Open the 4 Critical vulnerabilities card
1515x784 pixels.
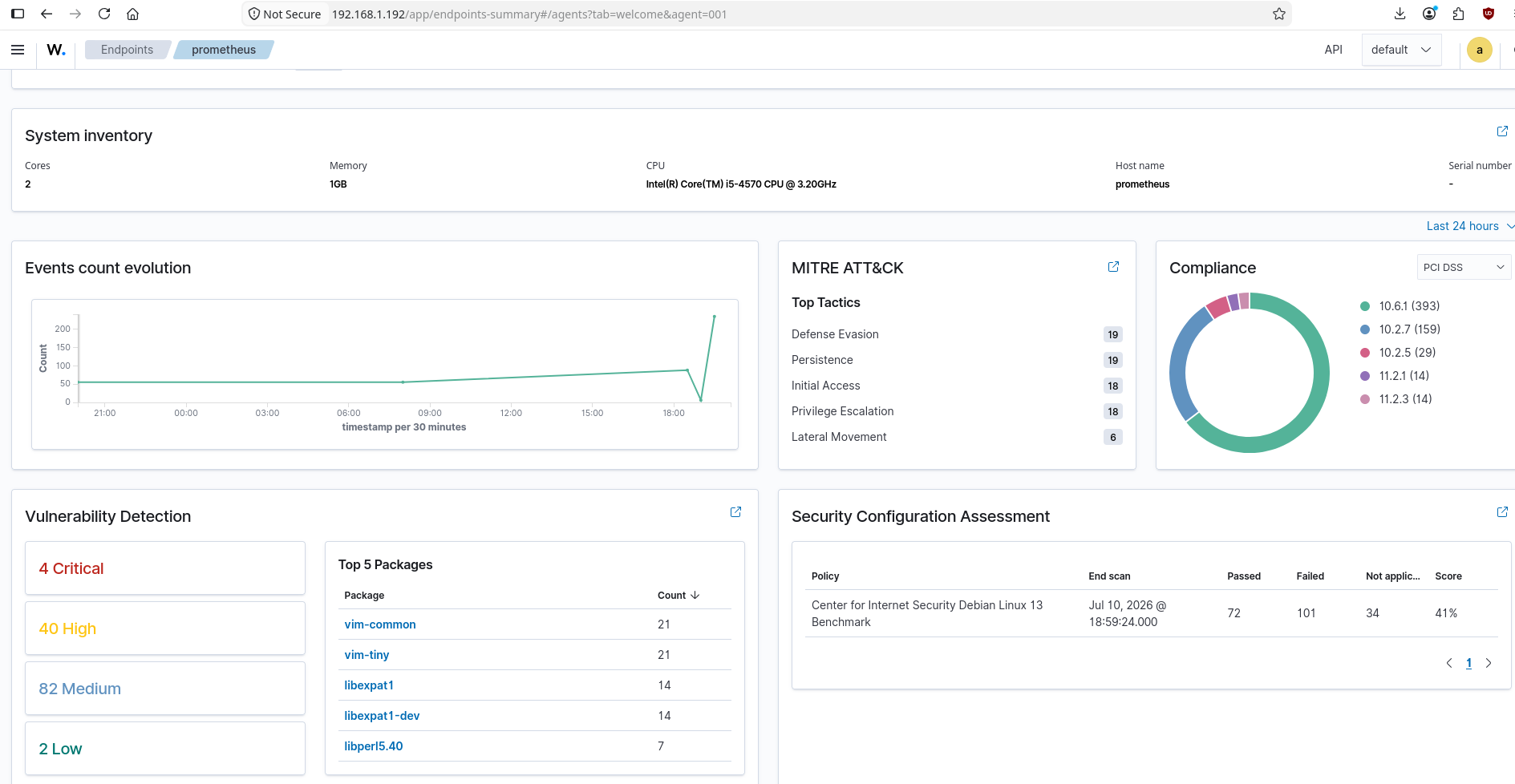pos(165,568)
